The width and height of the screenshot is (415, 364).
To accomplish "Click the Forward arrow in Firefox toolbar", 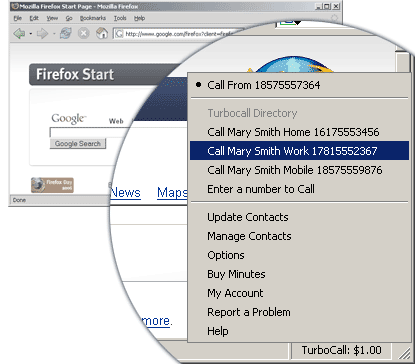I will [42, 33].
